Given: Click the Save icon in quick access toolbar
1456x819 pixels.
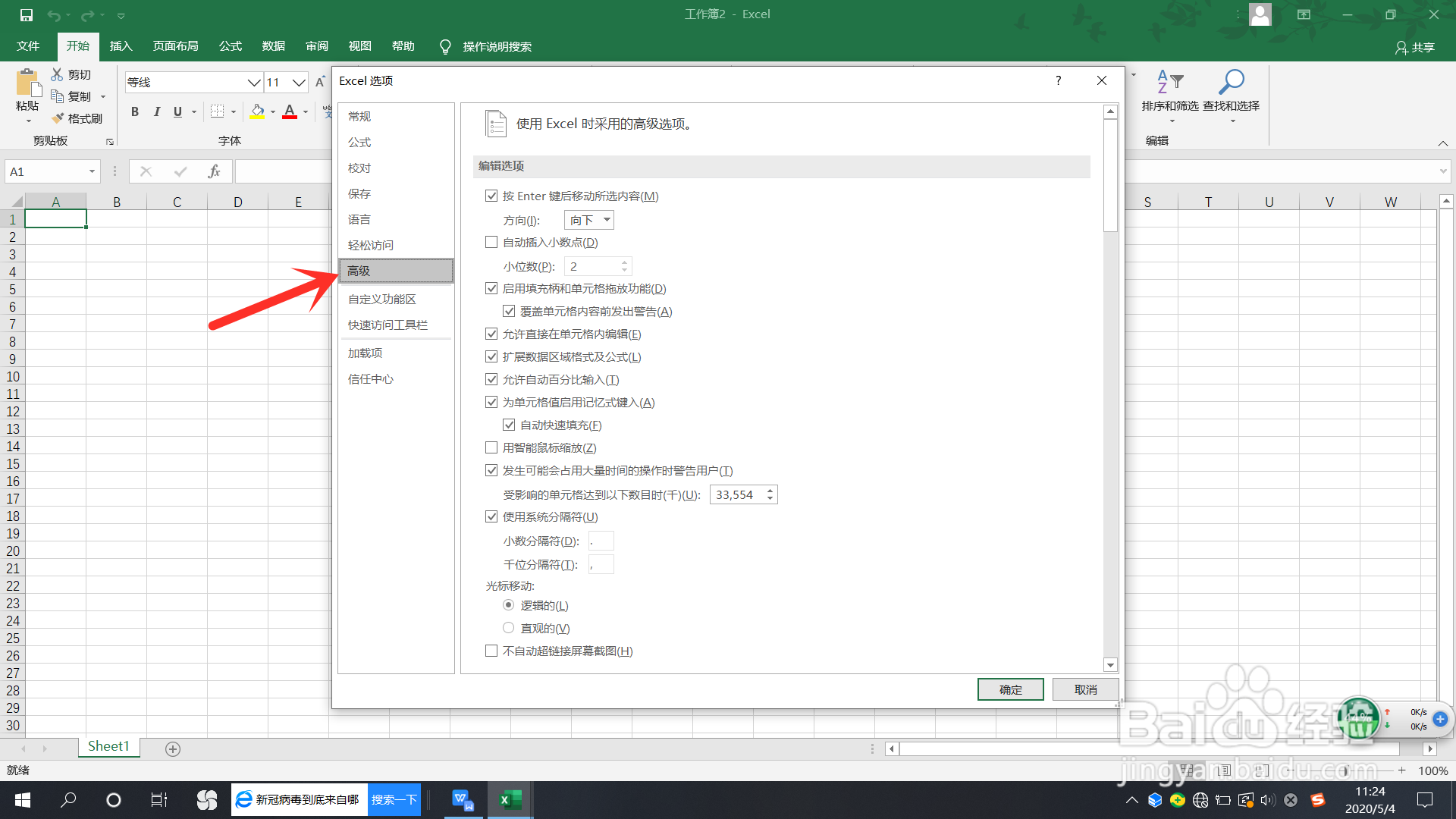Looking at the screenshot, I should point(26,15).
